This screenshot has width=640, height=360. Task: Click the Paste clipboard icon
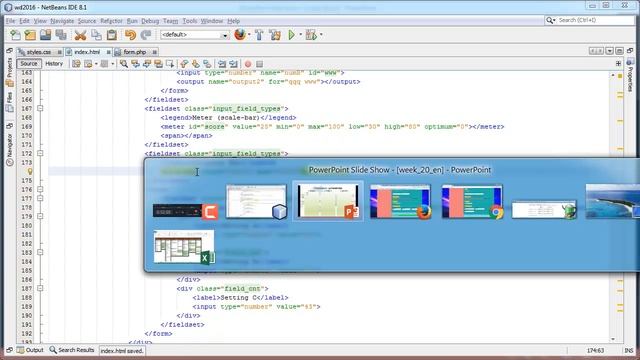coord(111,35)
